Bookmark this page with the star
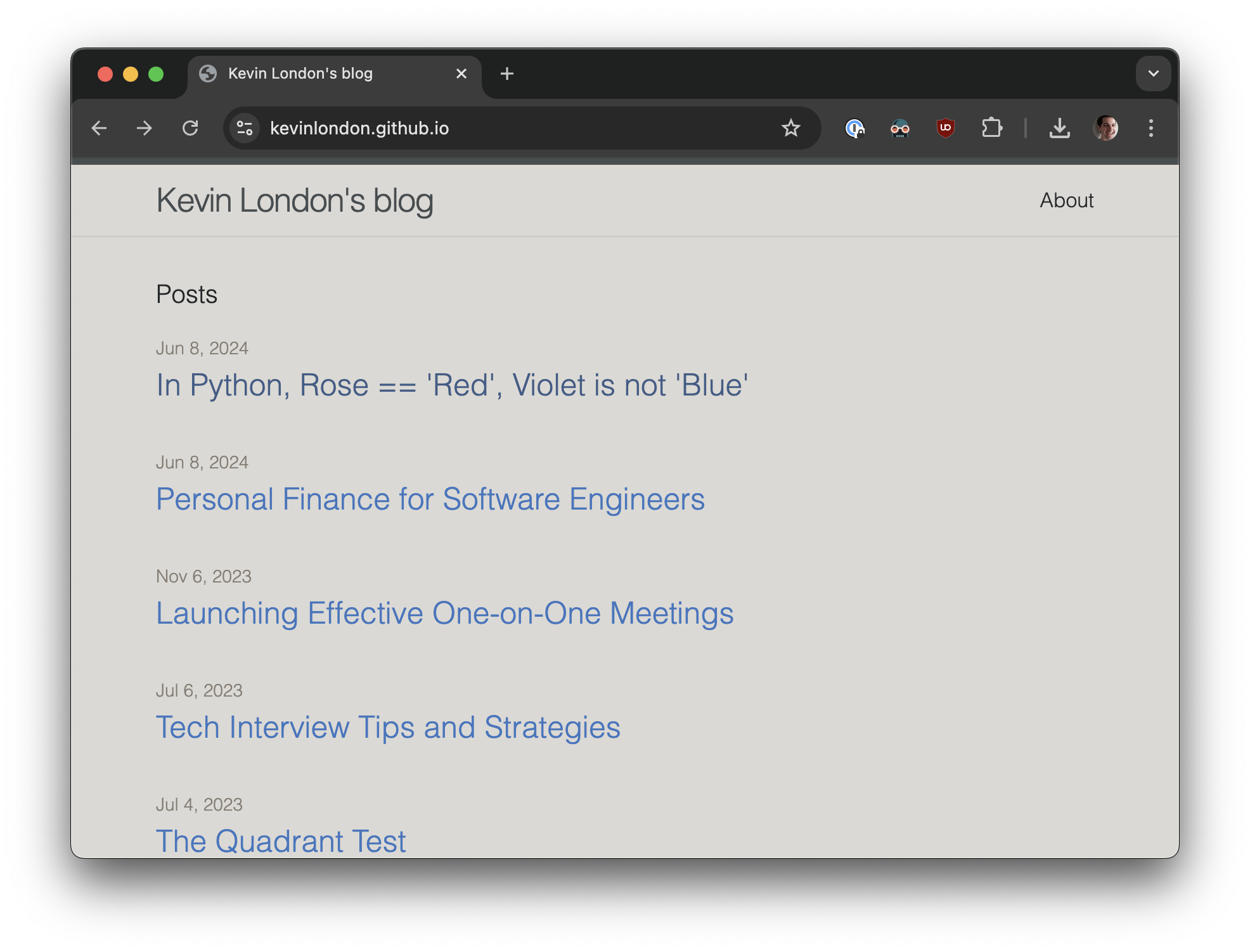 [x=790, y=128]
